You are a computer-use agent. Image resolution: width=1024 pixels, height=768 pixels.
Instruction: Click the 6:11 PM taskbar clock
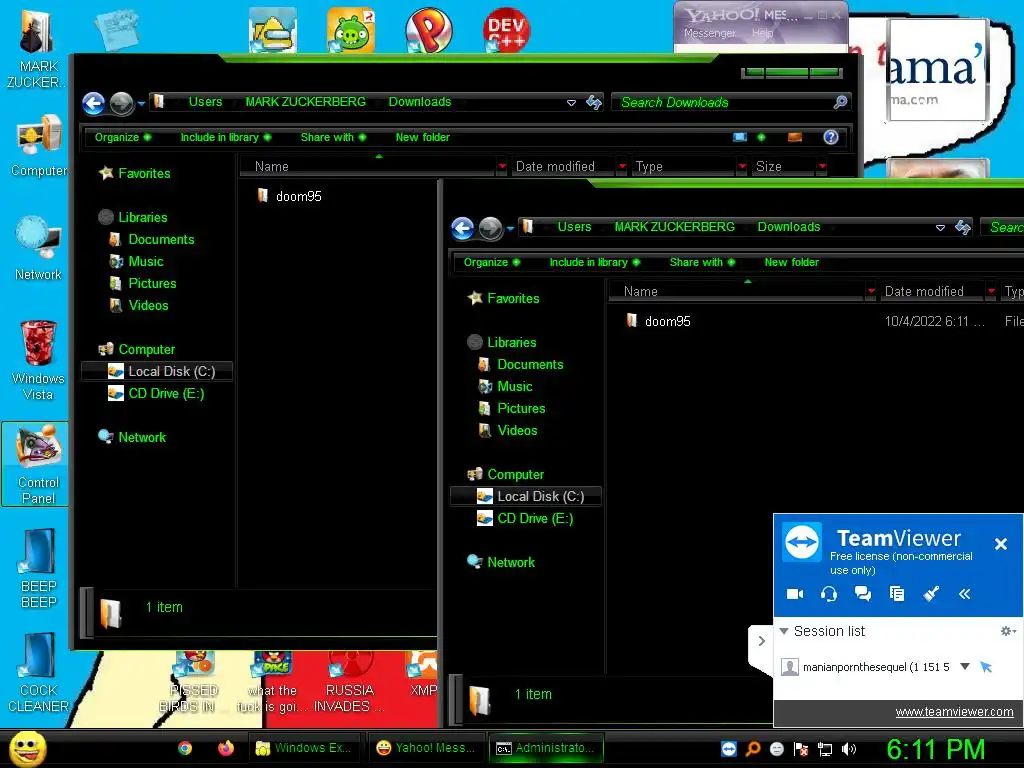[935, 750]
